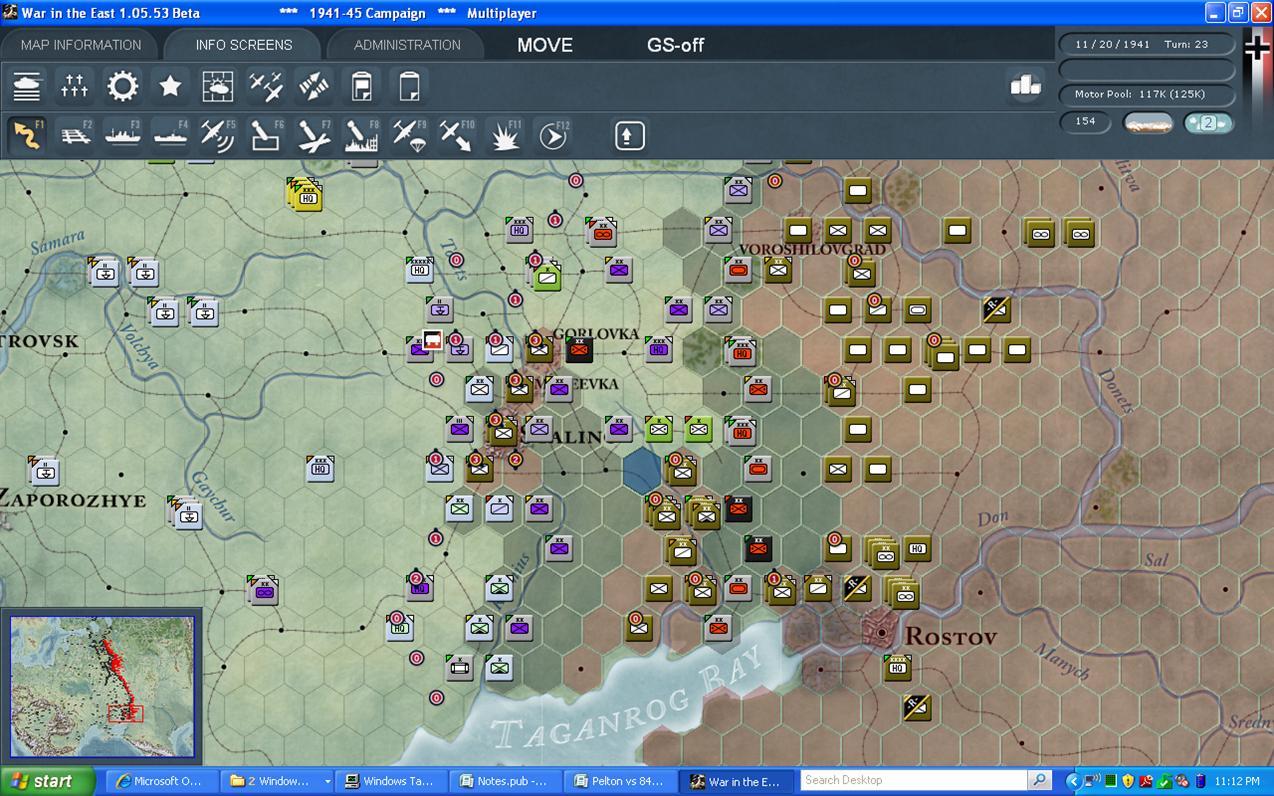Open the Windows start menu
The width and height of the screenshot is (1274, 796).
click(x=48, y=781)
